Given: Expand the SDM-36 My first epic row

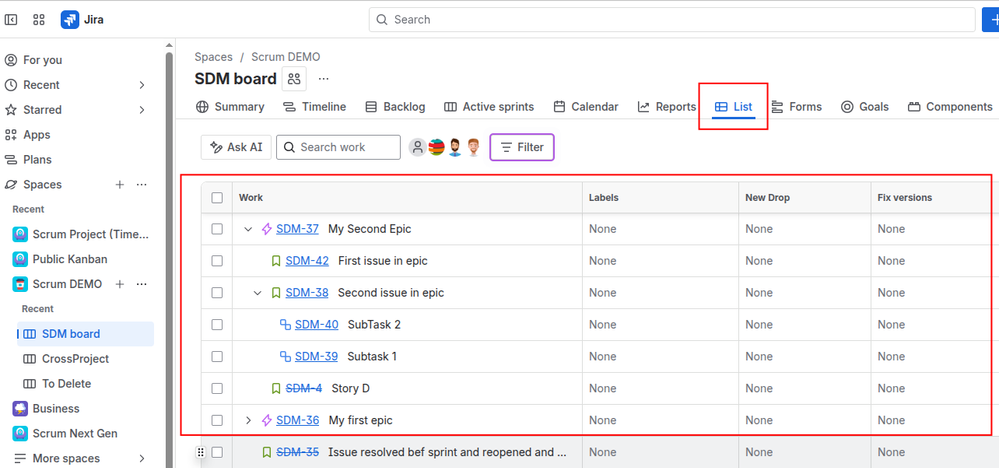Looking at the screenshot, I should click(x=248, y=420).
